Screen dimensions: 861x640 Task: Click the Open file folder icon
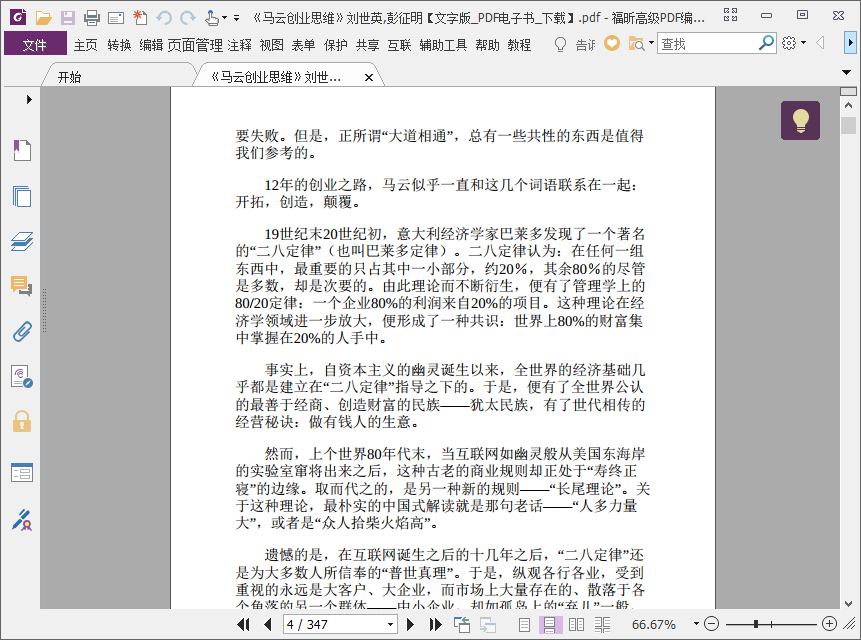pyautogui.click(x=43, y=18)
